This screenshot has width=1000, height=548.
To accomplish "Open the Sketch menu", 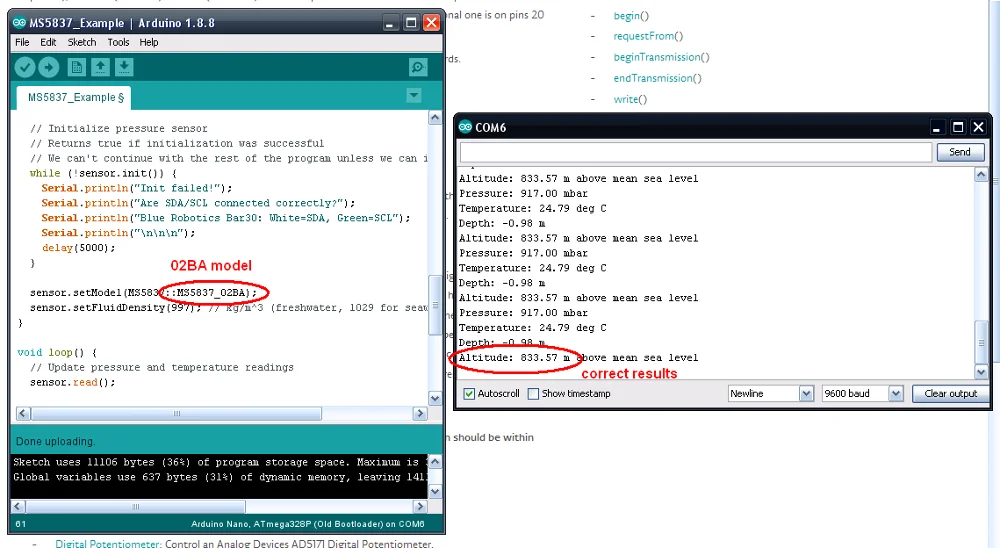I will click(82, 42).
